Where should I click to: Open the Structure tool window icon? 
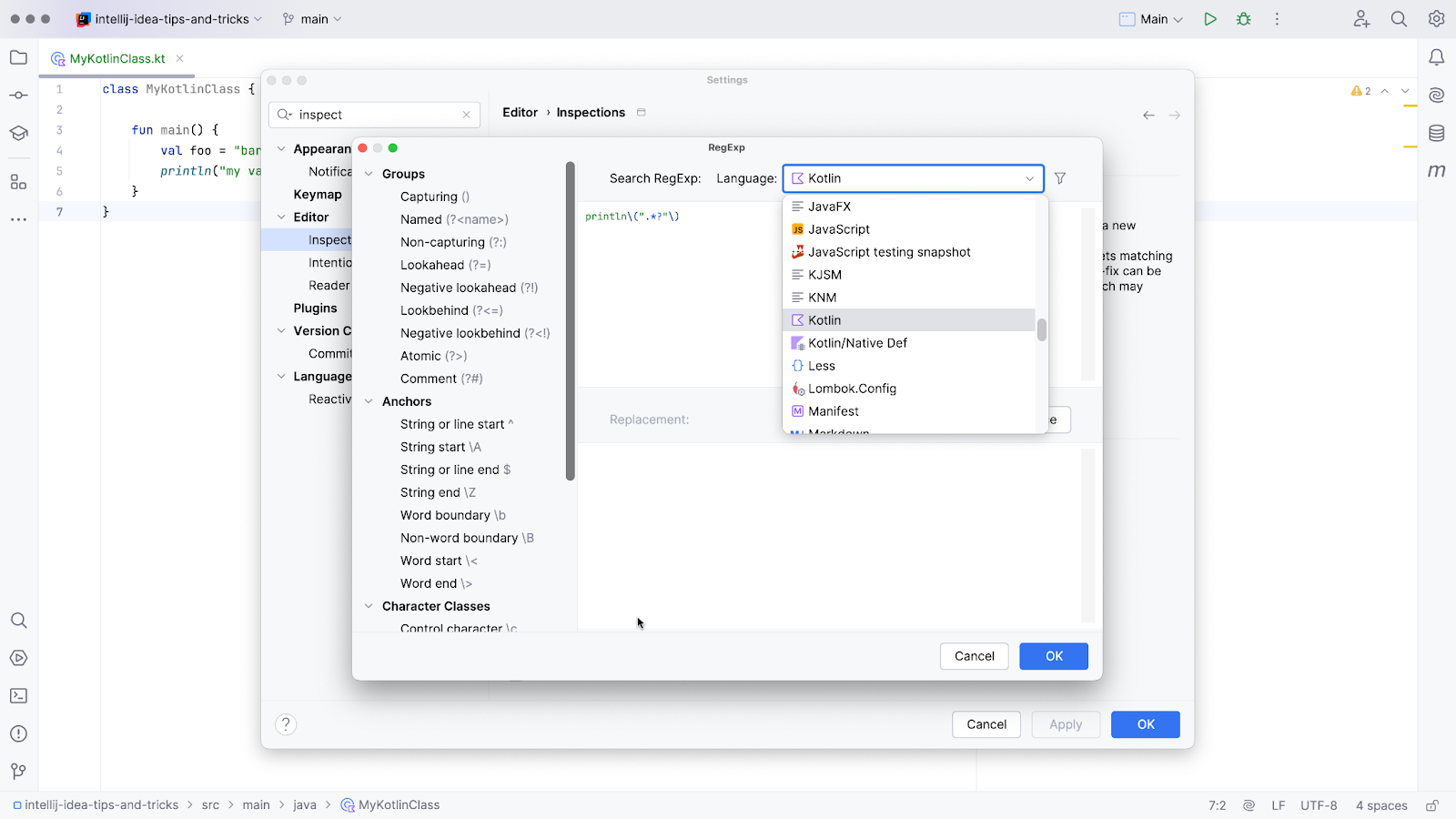pyautogui.click(x=18, y=182)
